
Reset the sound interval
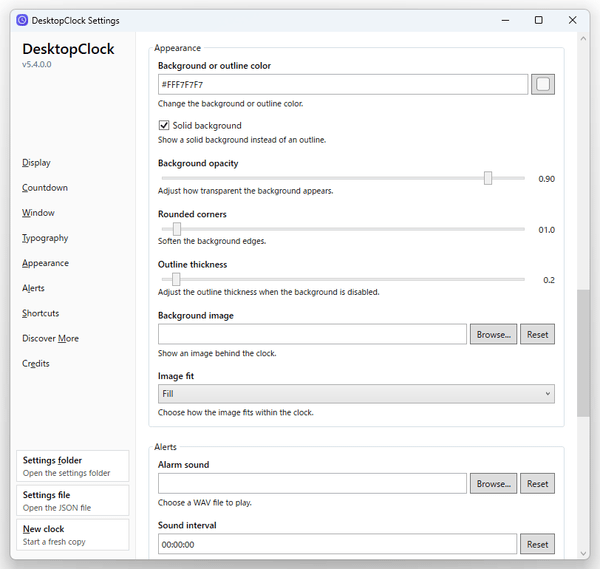537,544
